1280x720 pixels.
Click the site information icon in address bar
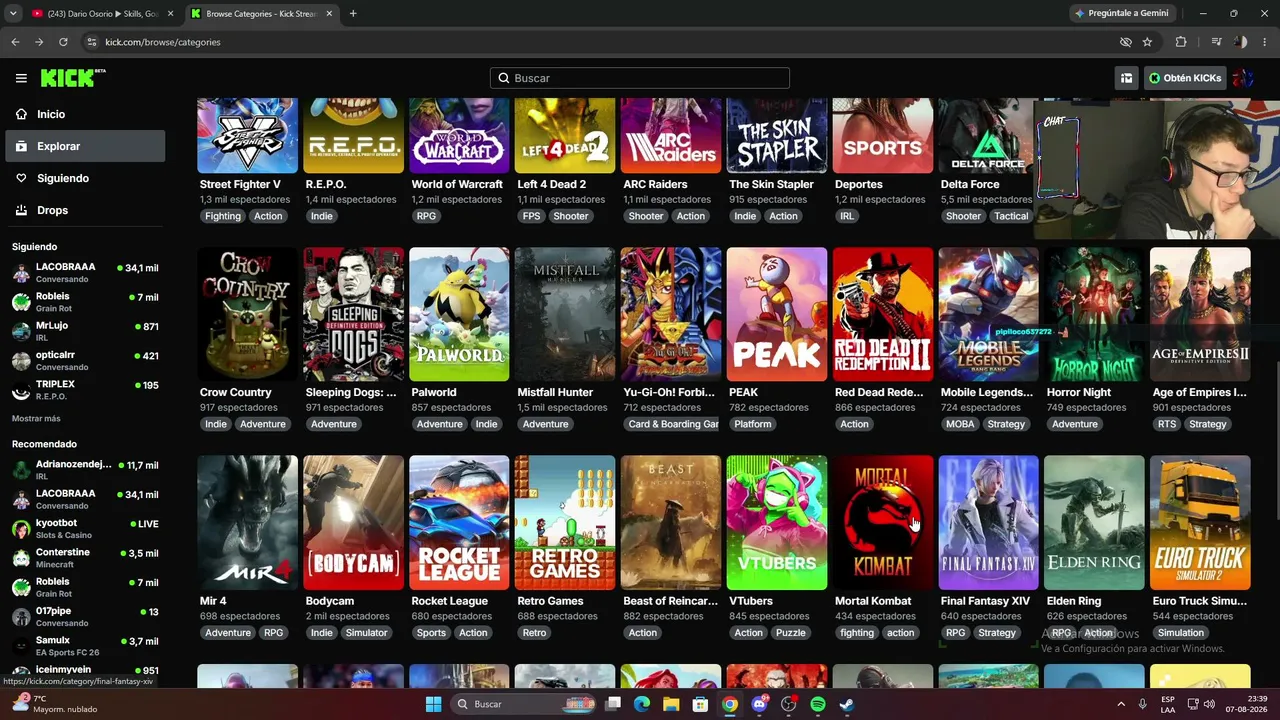coord(92,42)
